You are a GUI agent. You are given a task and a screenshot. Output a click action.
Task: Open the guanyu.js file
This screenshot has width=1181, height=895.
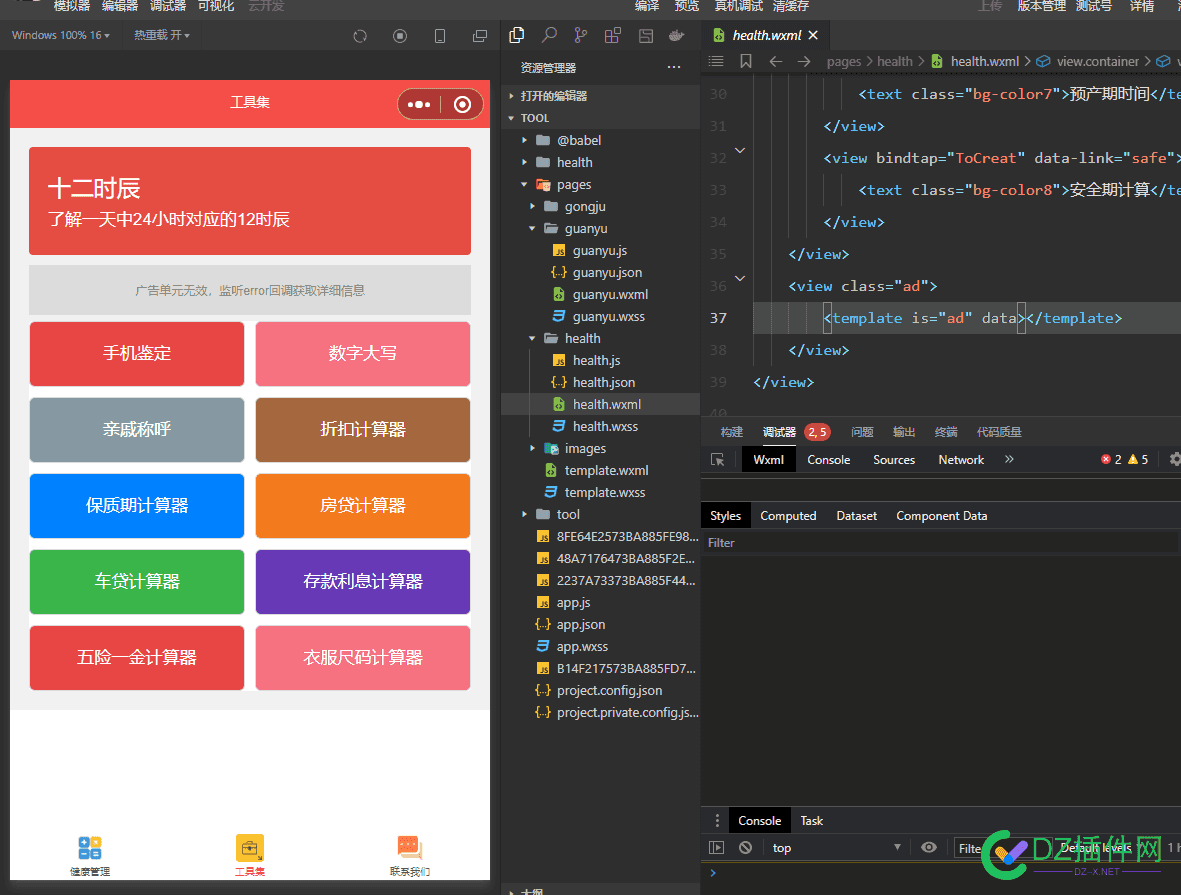[x=600, y=251]
